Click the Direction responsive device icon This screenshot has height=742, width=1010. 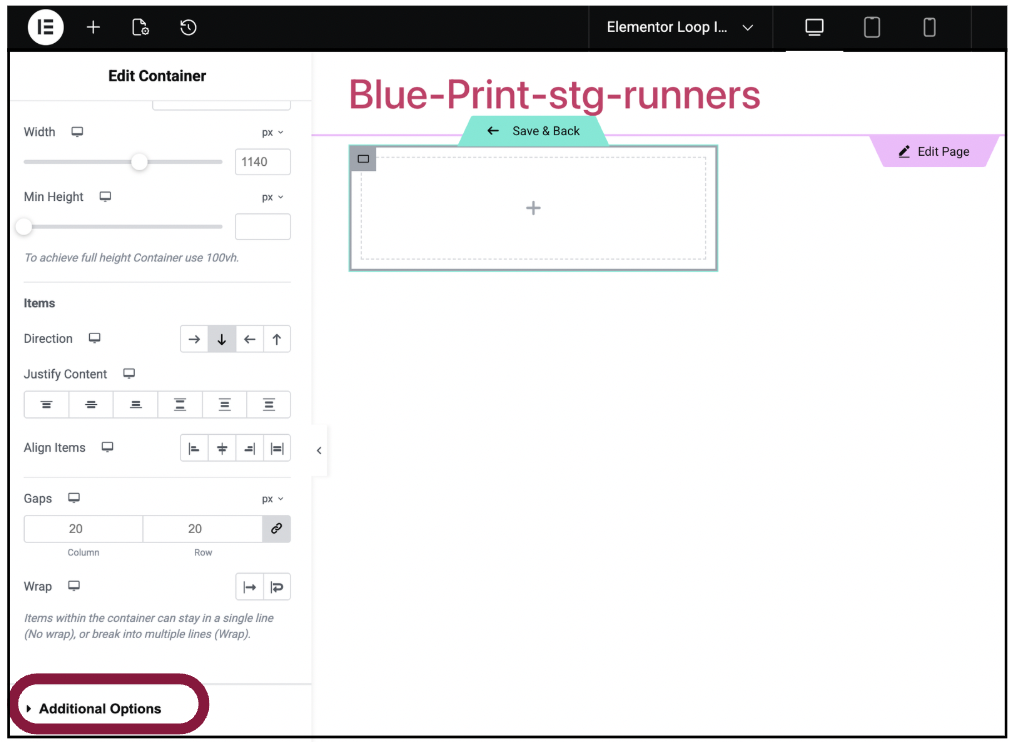[x=95, y=338]
